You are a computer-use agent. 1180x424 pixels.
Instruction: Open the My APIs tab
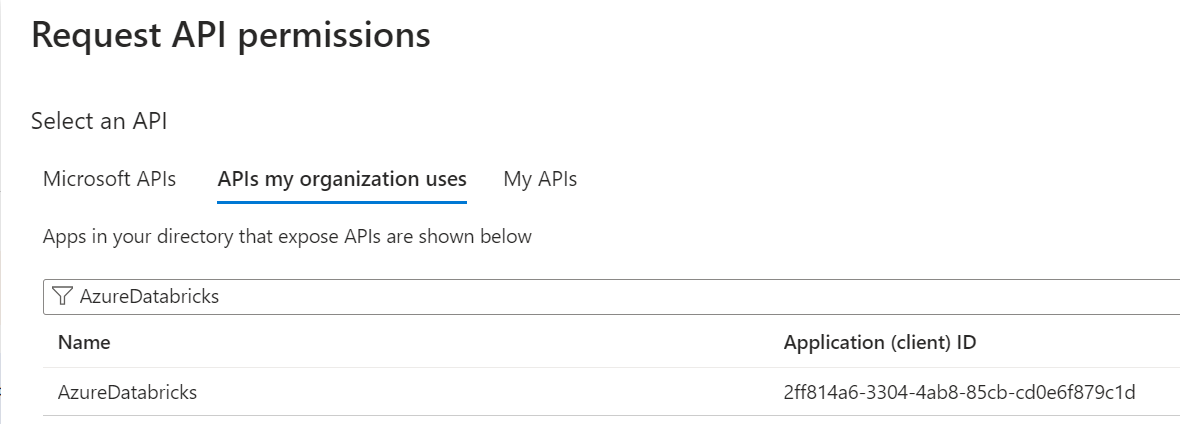click(540, 179)
